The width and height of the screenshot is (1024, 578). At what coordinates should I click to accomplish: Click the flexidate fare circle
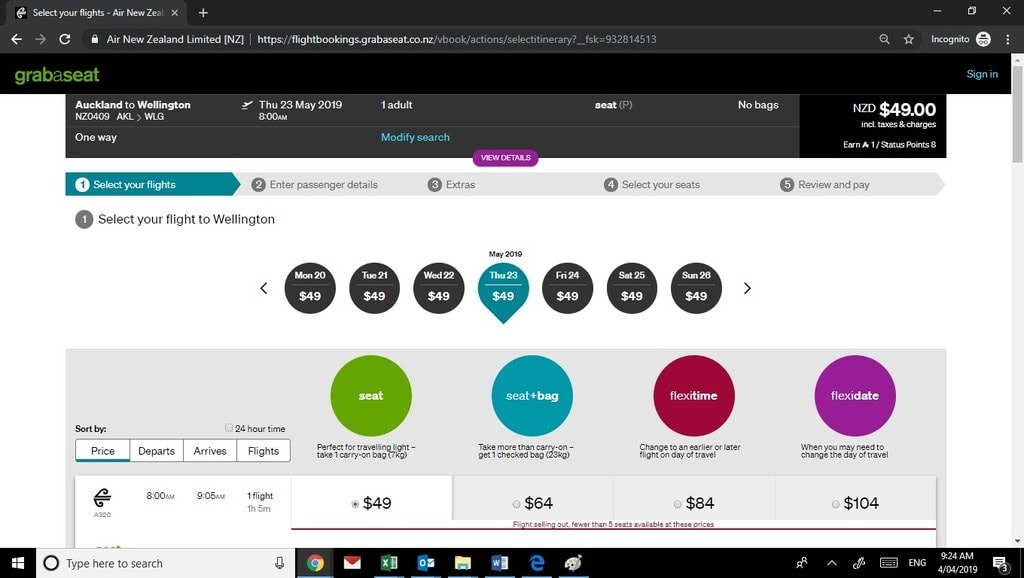855,396
